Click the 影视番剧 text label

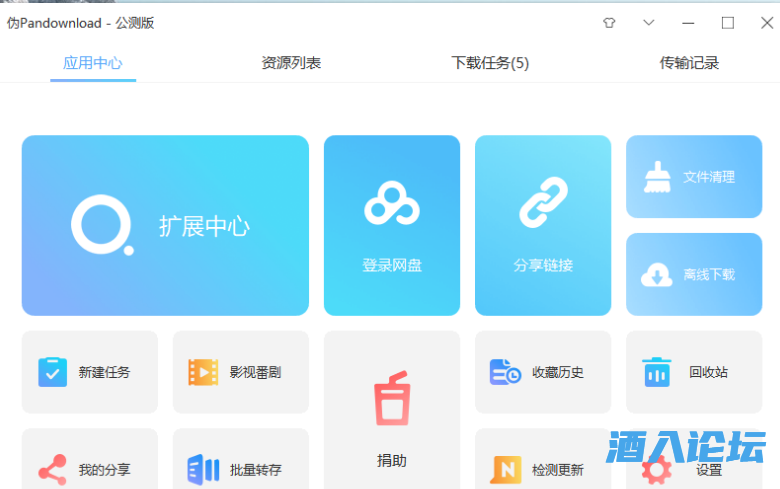[x=256, y=372]
